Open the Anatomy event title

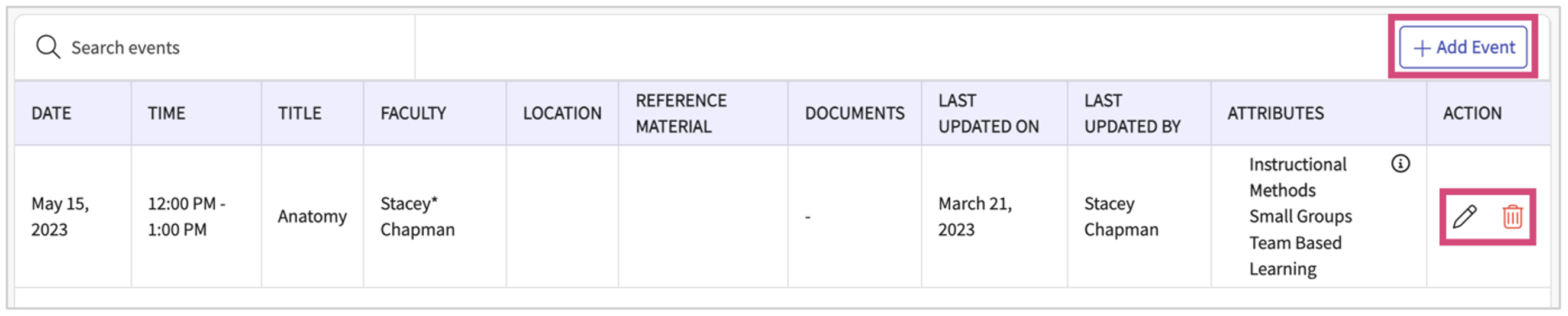pyautogui.click(x=312, y=217)
